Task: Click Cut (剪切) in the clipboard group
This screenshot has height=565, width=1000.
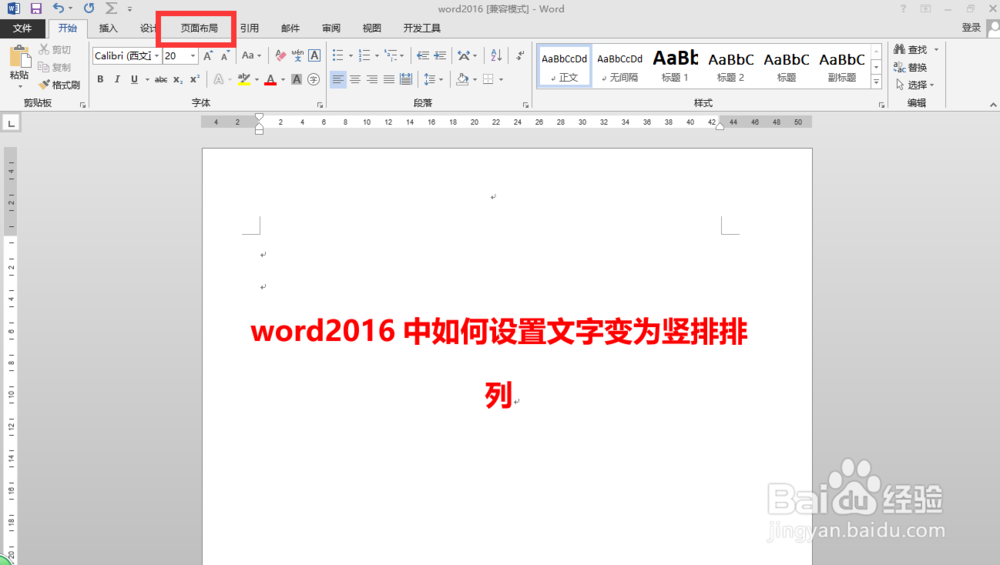Action: (x=55, y=50)
